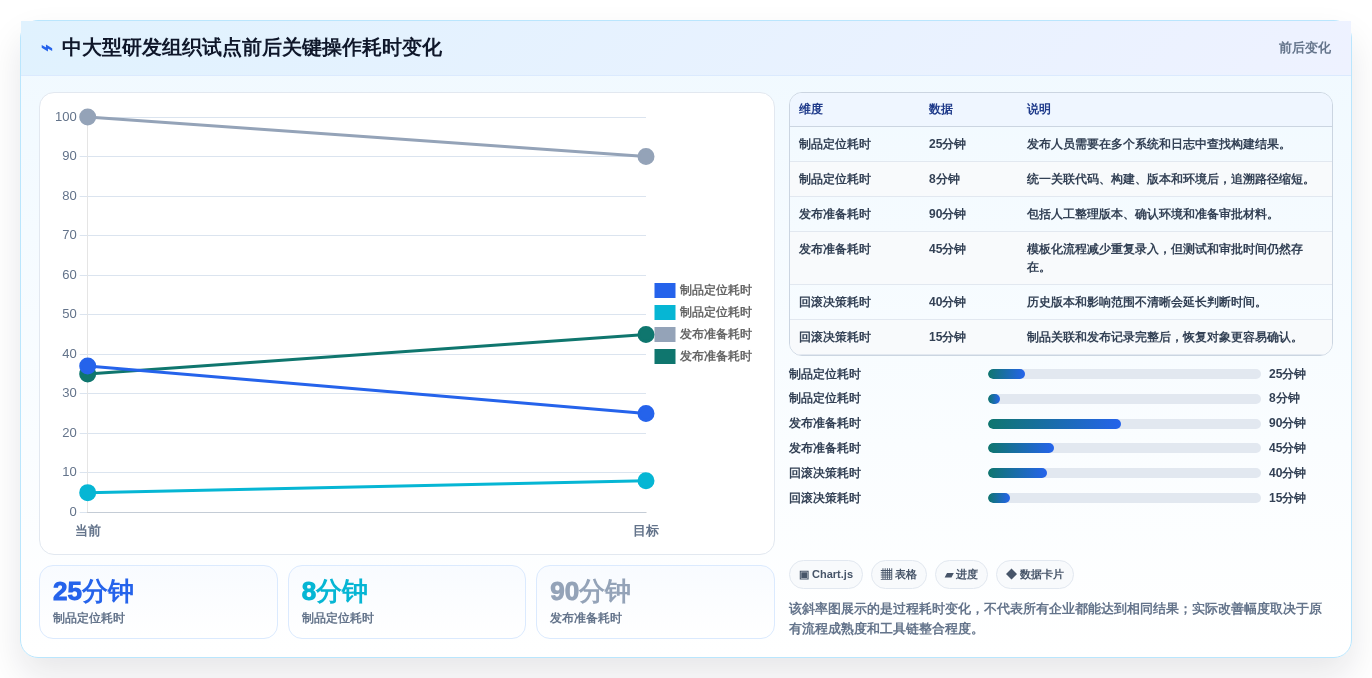Click the dark green legend swatch for 发布准备耗时
The width and height of the screenshot is (1372, 678).
click(x=665, y=356)
